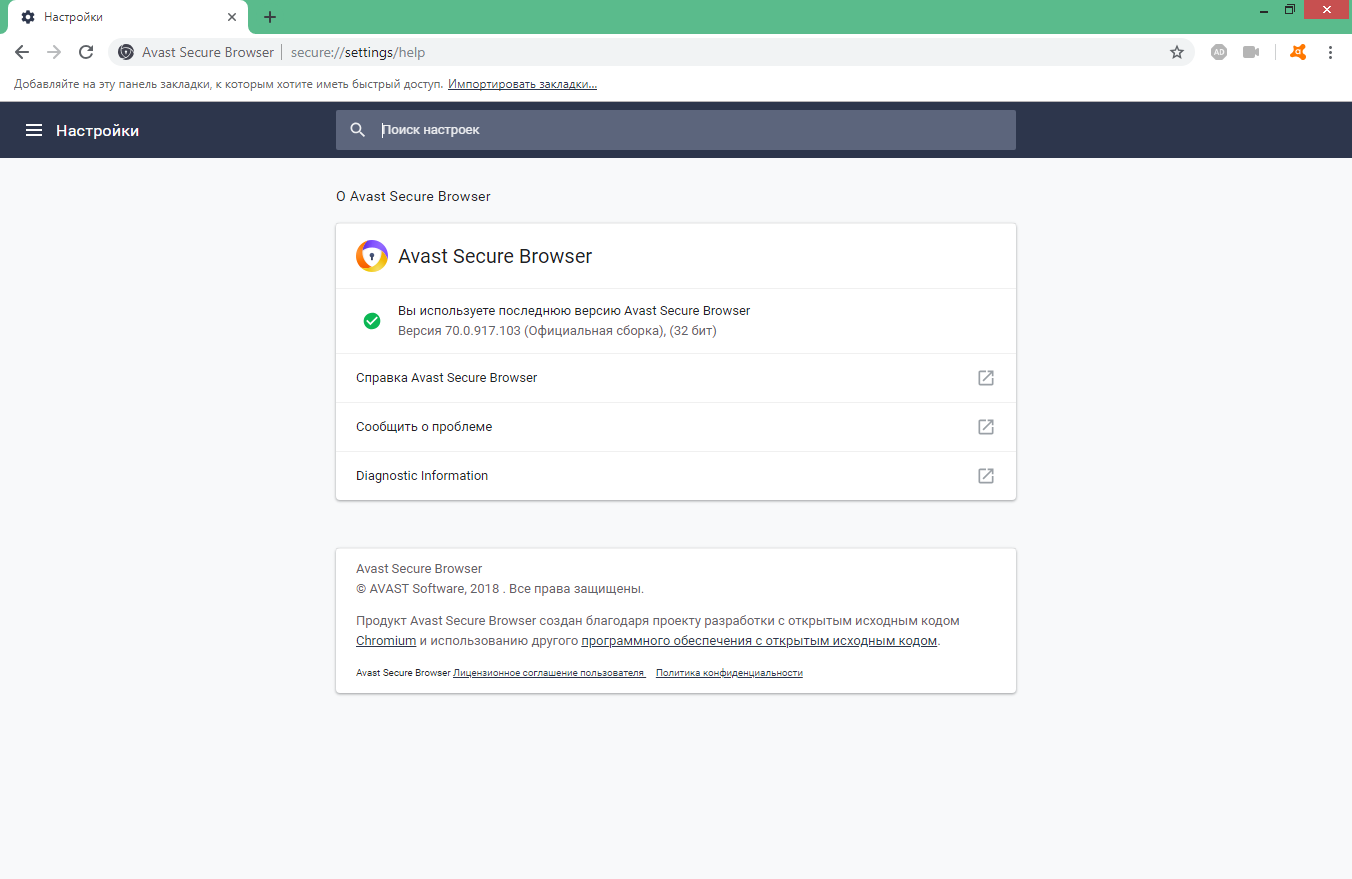
Task: Click the gear icon on the Настройки tab
Action: click(x=28, y=17)
